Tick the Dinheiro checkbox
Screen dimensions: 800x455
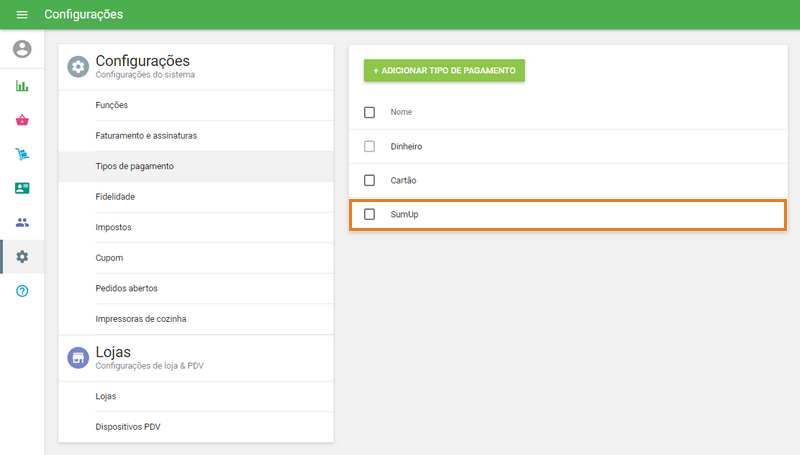(x=369, y=146)
